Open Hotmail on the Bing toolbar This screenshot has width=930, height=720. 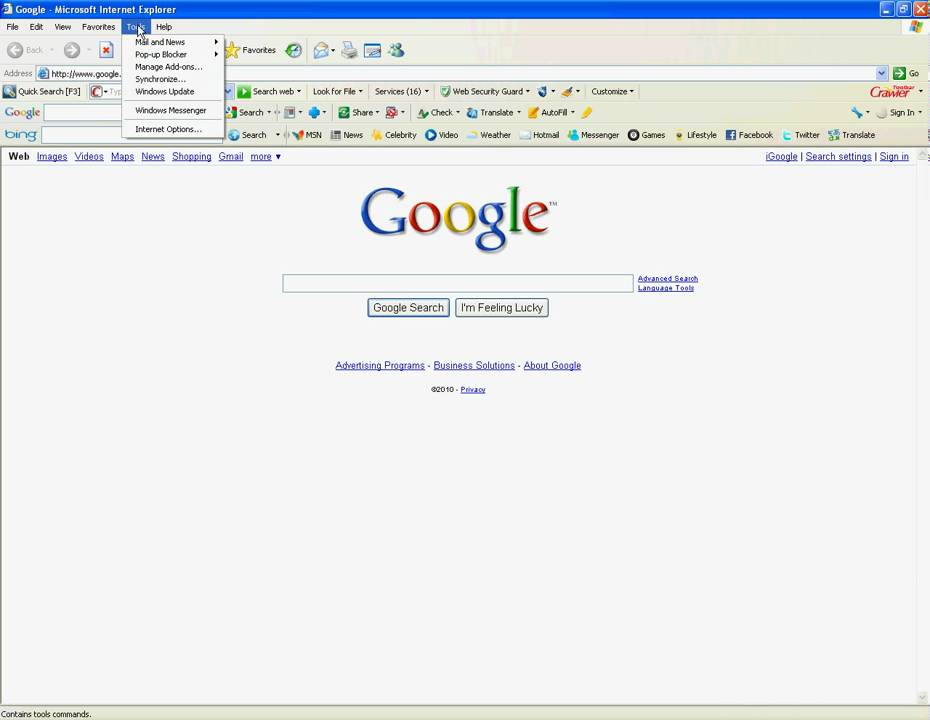coord(539,135)
